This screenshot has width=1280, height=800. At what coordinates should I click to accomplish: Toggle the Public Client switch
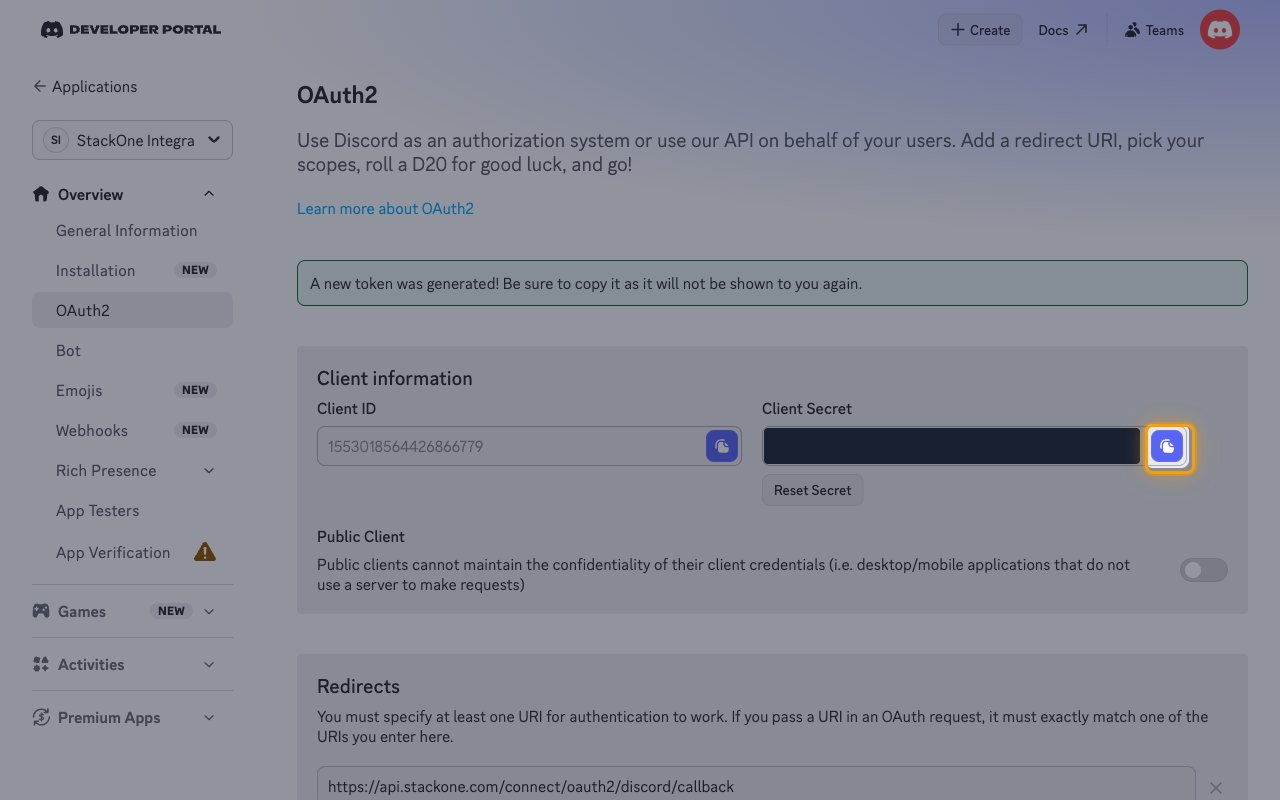[1204, 570]
